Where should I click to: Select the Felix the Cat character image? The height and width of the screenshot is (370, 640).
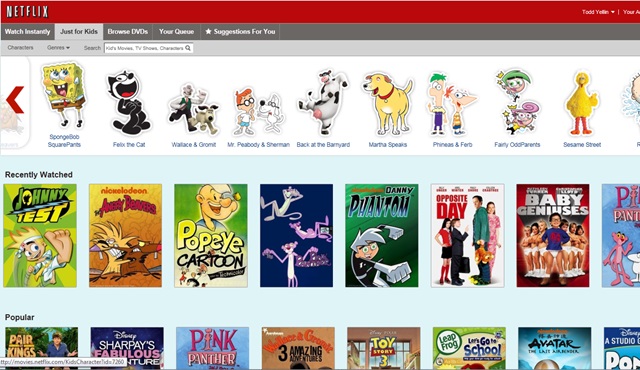click(x=128, y=102)
